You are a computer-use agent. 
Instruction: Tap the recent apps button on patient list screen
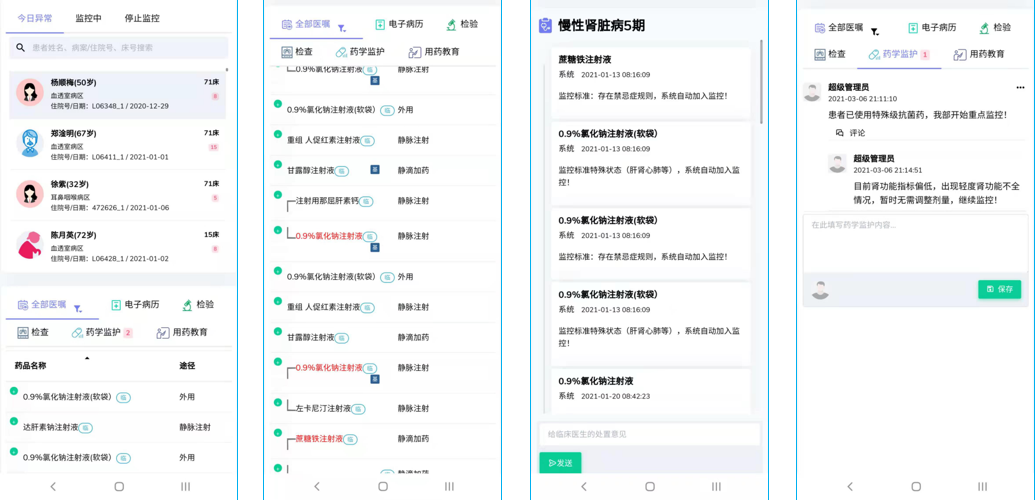point(185,486)
